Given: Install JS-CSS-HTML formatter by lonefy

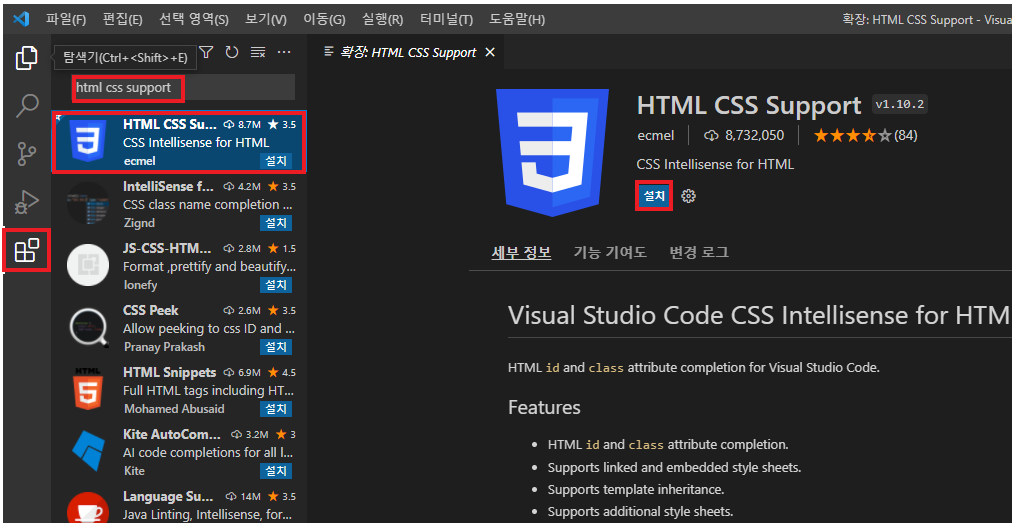Looking at the screenshot, I should pyautogui.click(x=276, y=285).
